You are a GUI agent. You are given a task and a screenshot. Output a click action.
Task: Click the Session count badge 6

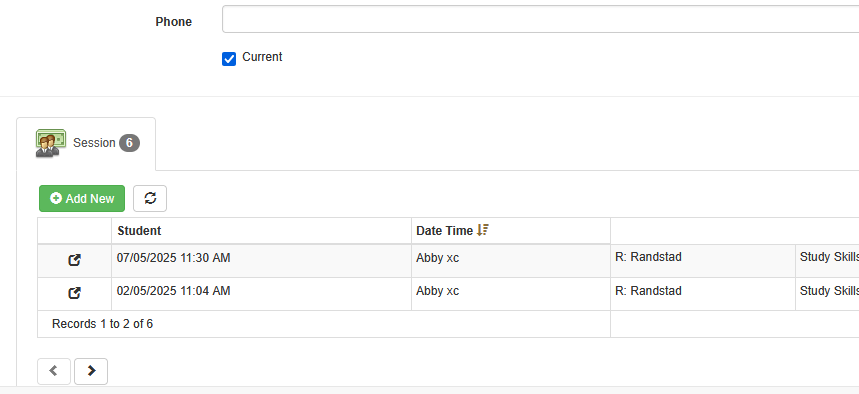click(129, 143)
